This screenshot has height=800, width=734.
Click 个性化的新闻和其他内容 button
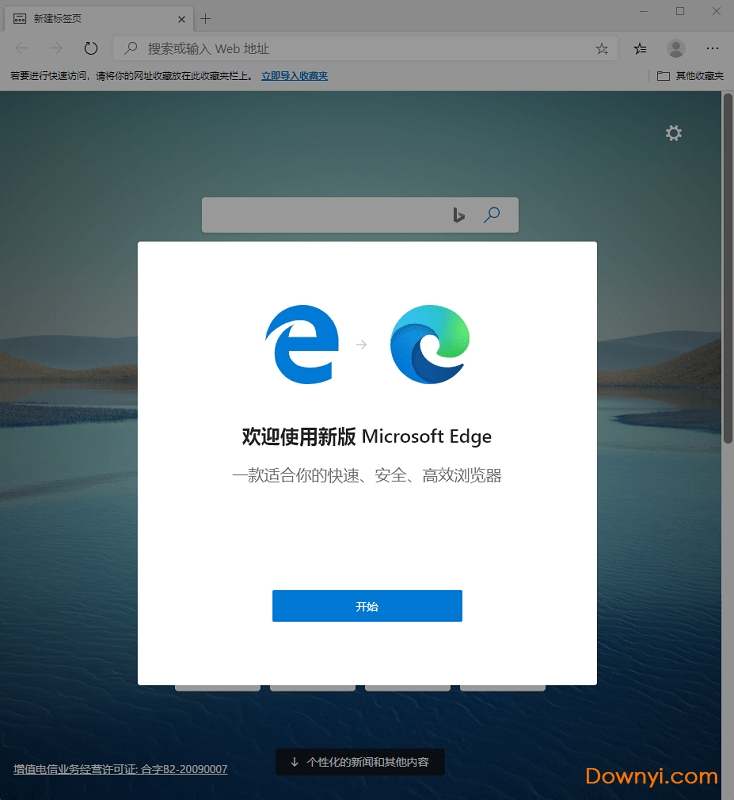click(360, 762)
